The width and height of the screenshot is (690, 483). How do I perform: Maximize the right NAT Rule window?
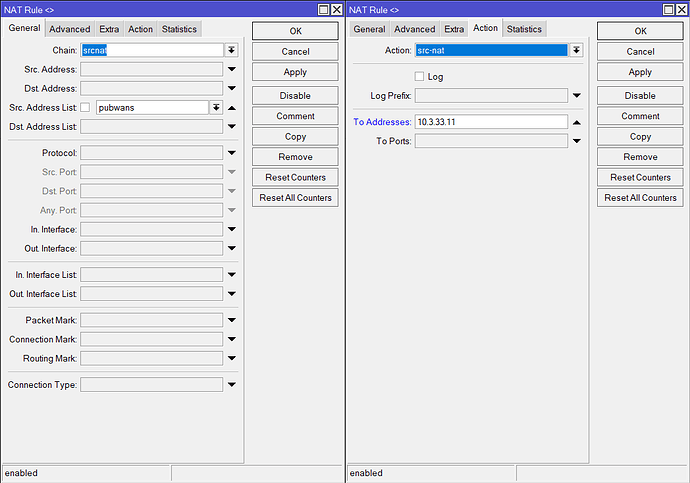pyautogui.click(x=668, y=9)
